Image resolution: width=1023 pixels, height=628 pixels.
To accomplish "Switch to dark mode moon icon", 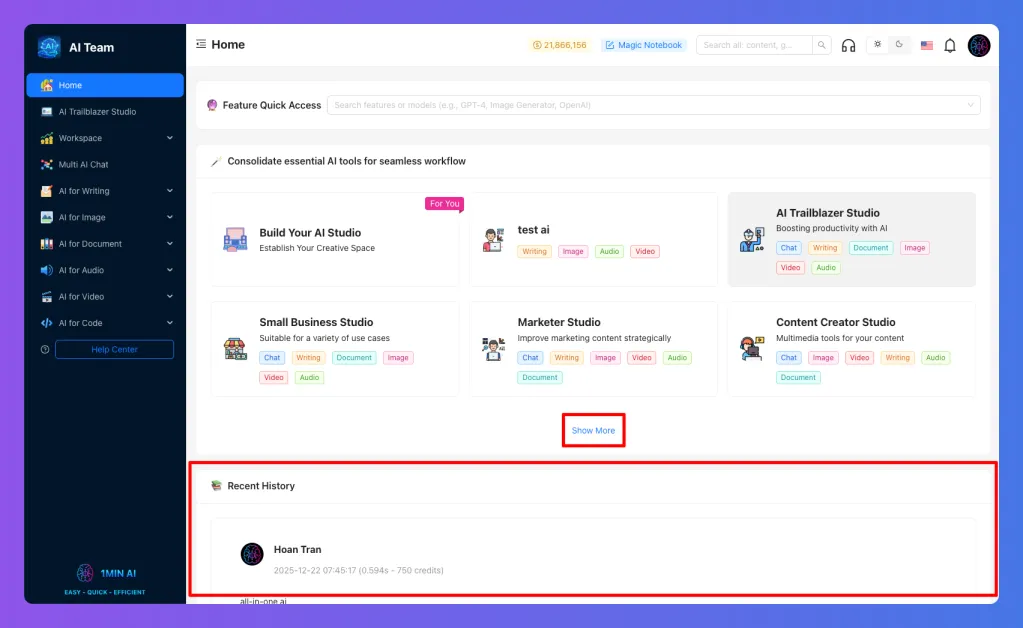I will pos(899,44).
